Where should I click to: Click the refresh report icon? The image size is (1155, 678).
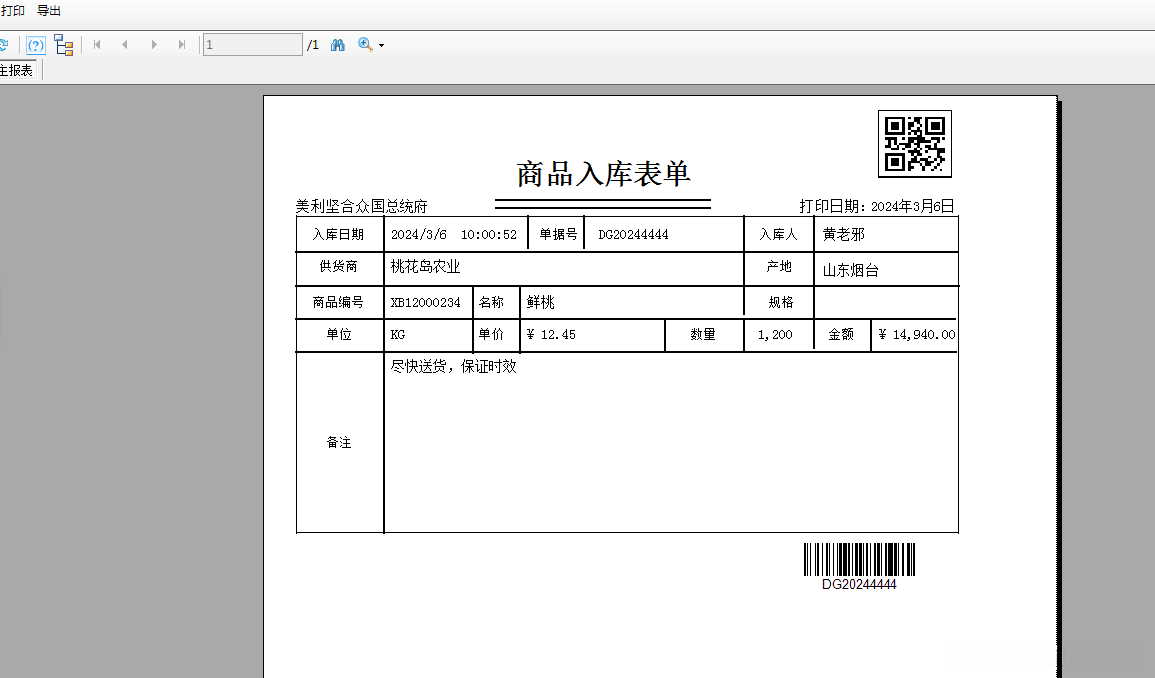(4, 45)
